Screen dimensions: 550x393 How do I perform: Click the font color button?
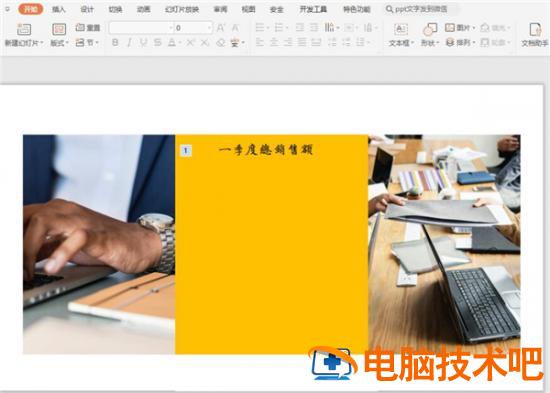172,43
